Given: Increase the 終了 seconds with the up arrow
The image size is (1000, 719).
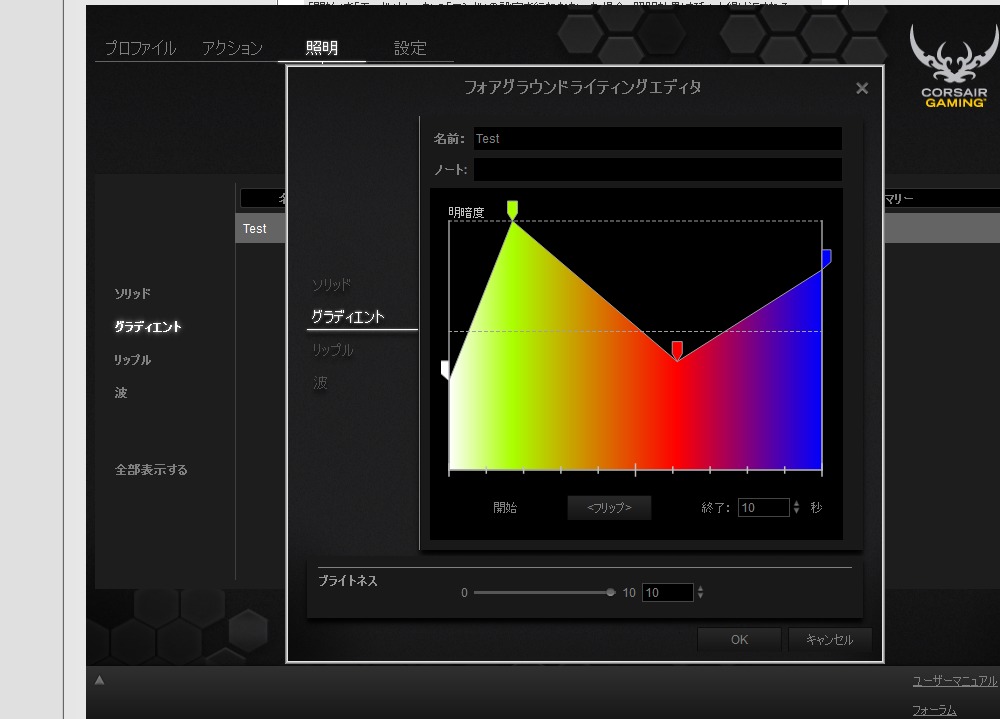Looking at the screenshot, I should click(x=796, y=503).
